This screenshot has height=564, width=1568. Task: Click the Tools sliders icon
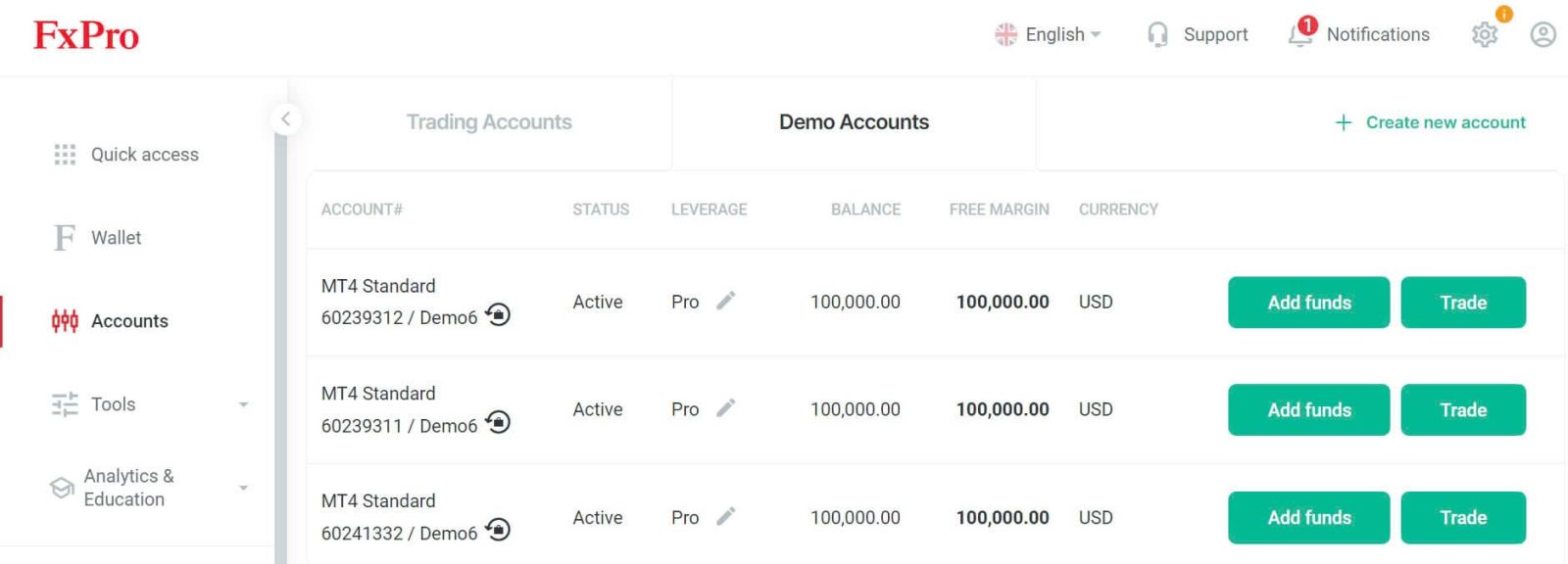(65, 404)
